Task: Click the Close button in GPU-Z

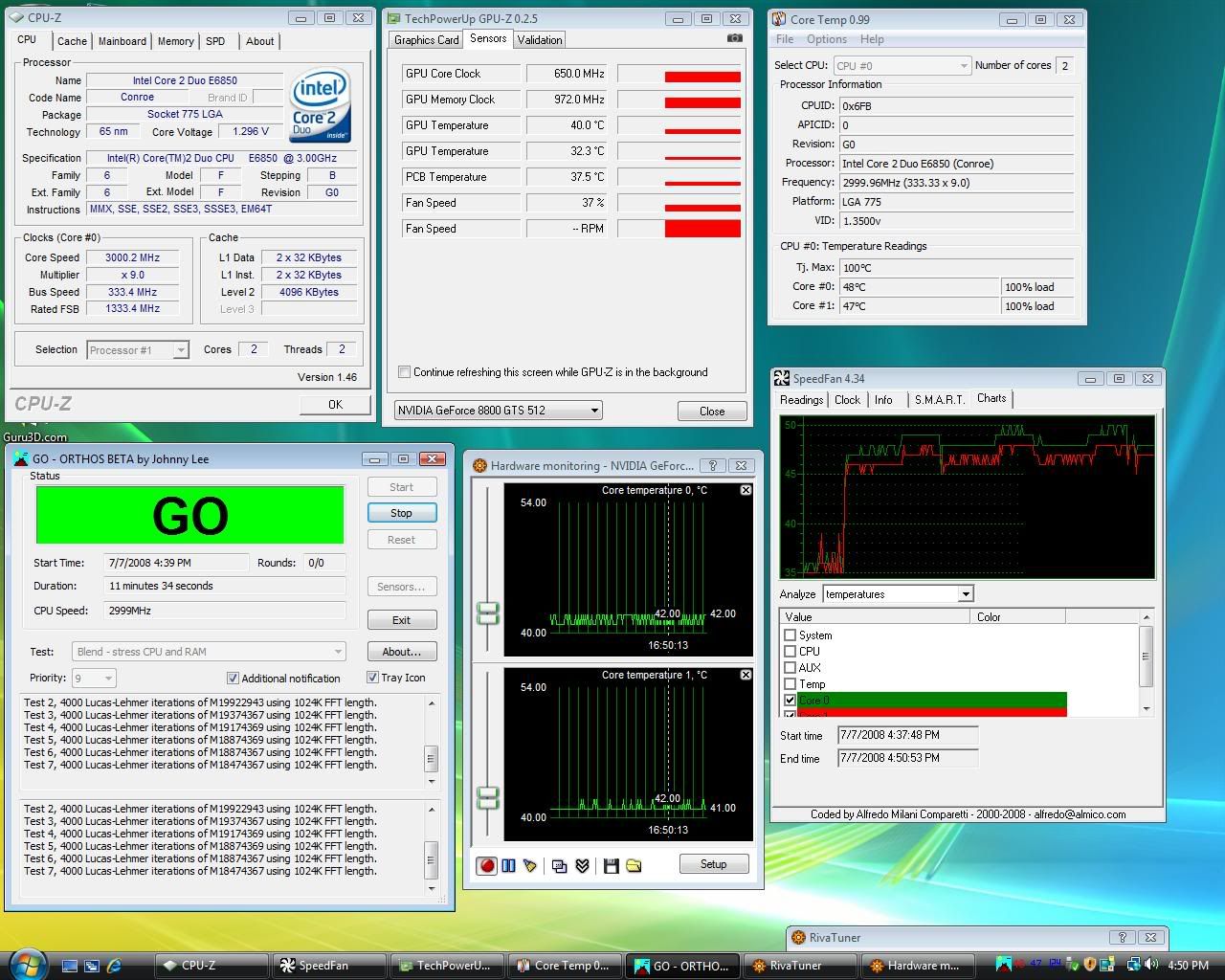Action: click(712, 412)
